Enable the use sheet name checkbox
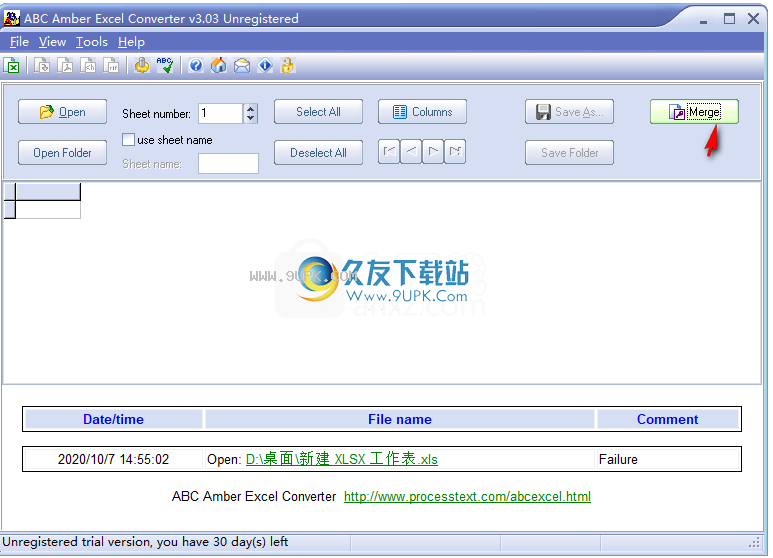Screen dimensions: 773x558 (x=128, y=140)
